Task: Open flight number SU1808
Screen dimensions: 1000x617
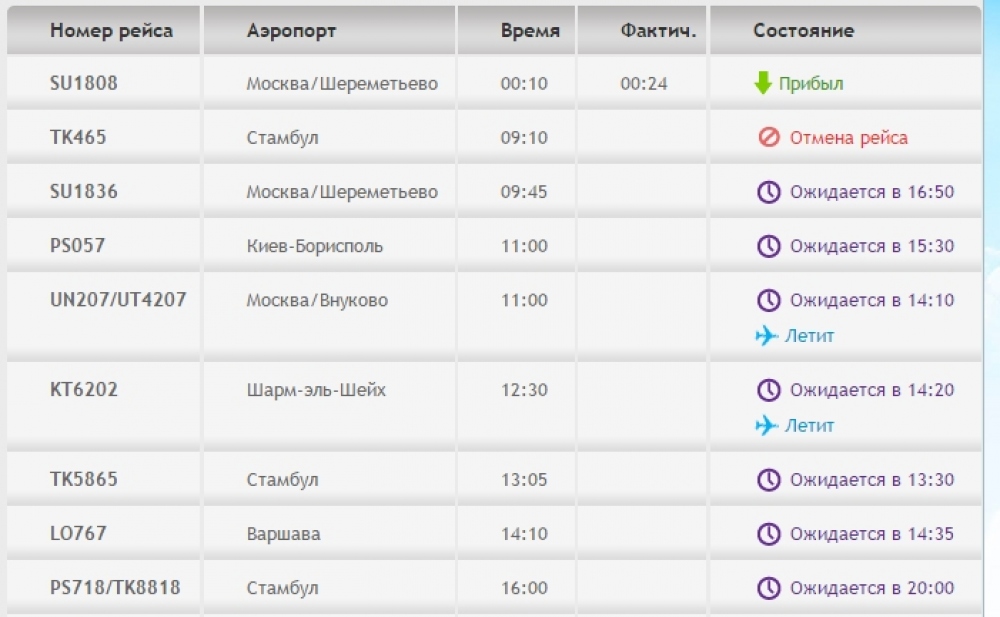Action: click(x=84, y=83)
